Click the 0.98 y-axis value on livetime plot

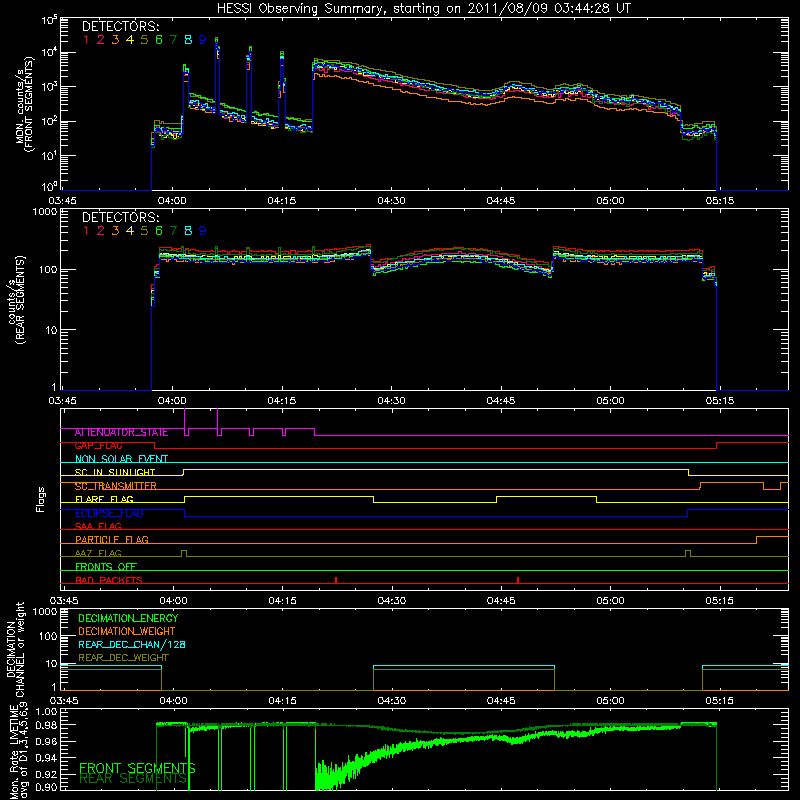coord(47,725)
